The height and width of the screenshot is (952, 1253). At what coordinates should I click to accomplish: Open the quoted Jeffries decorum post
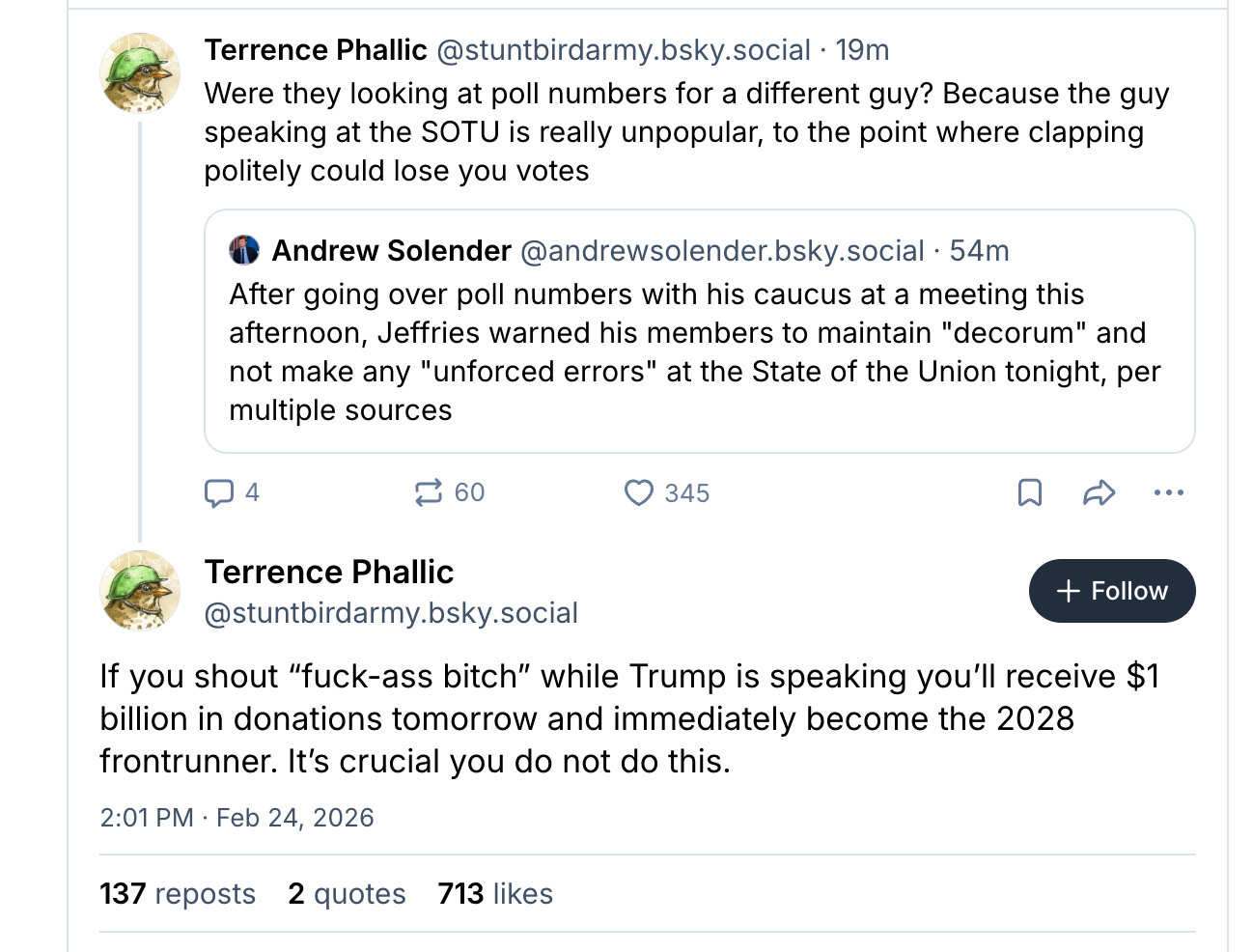tap(695, 352)
